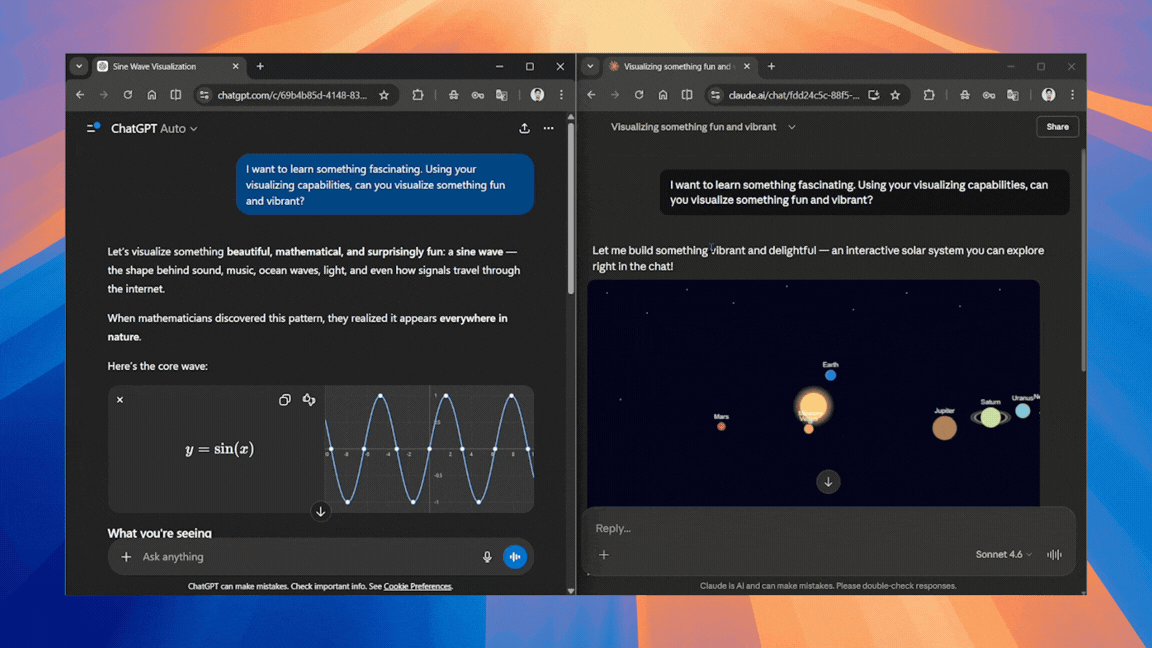Open the Sonnet 4.6 model dropdown
The height and width of the screenshot is (648, 1152).
point(1003,554)
